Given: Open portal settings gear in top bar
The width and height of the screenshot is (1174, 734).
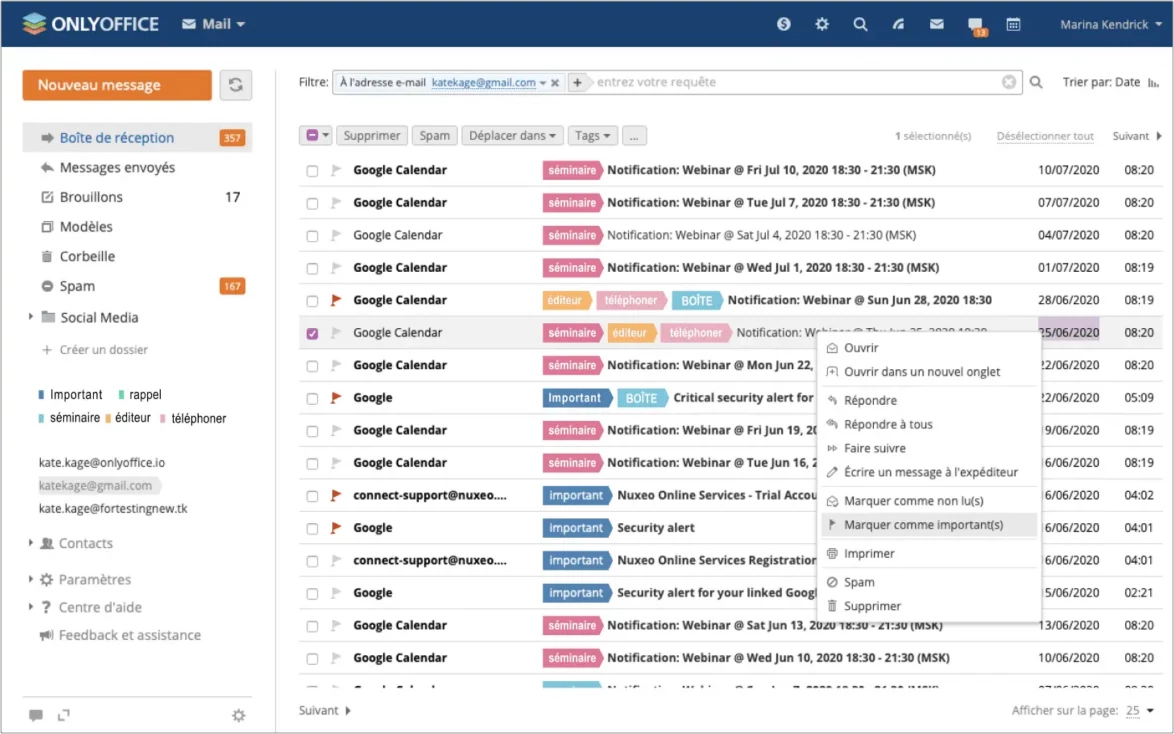Looking at the screenshot, I should (821, 24).
